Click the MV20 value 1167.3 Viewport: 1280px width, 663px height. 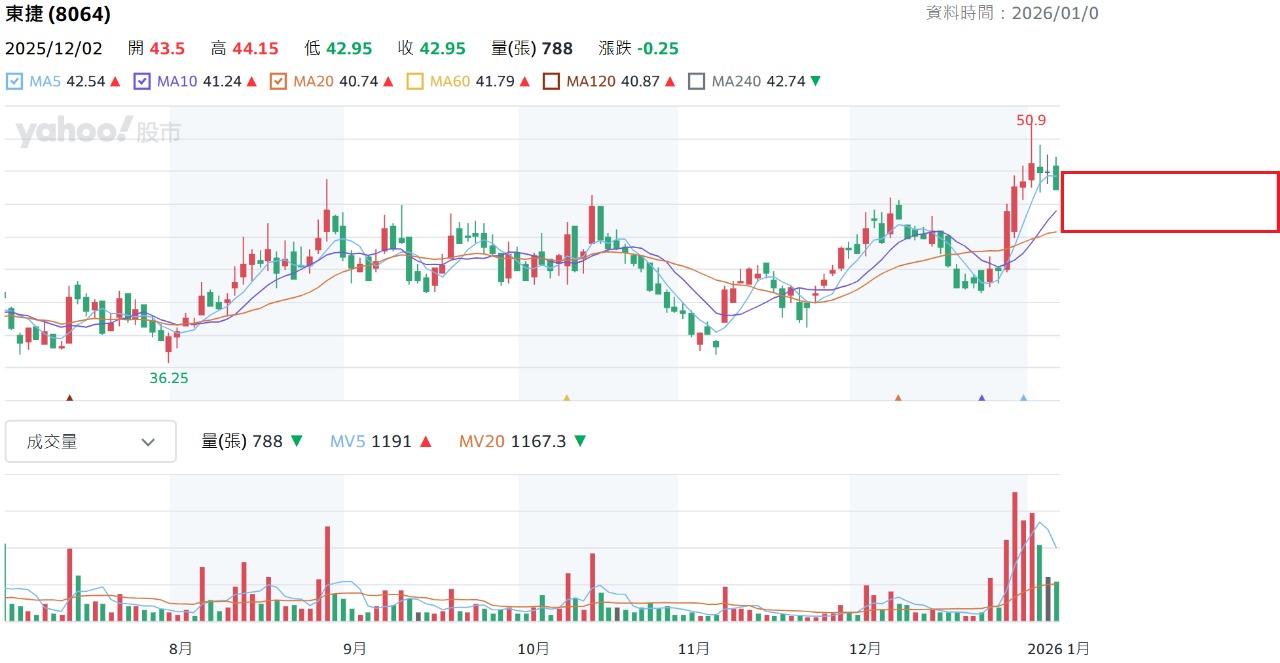tap(539, 441)
